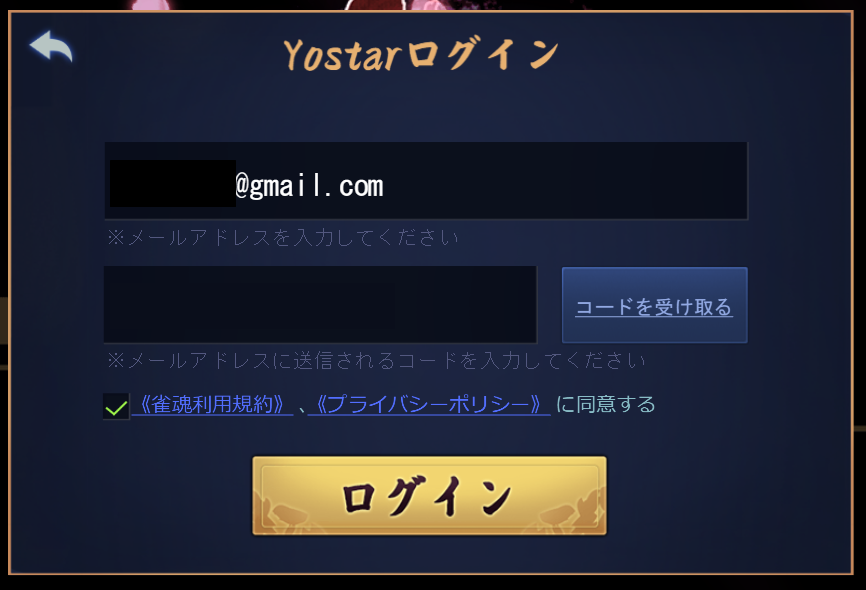Image resolution: width=866 pixels, height=590 pixels.
Task: Click the に同意する label text
Action: point(605,404)
